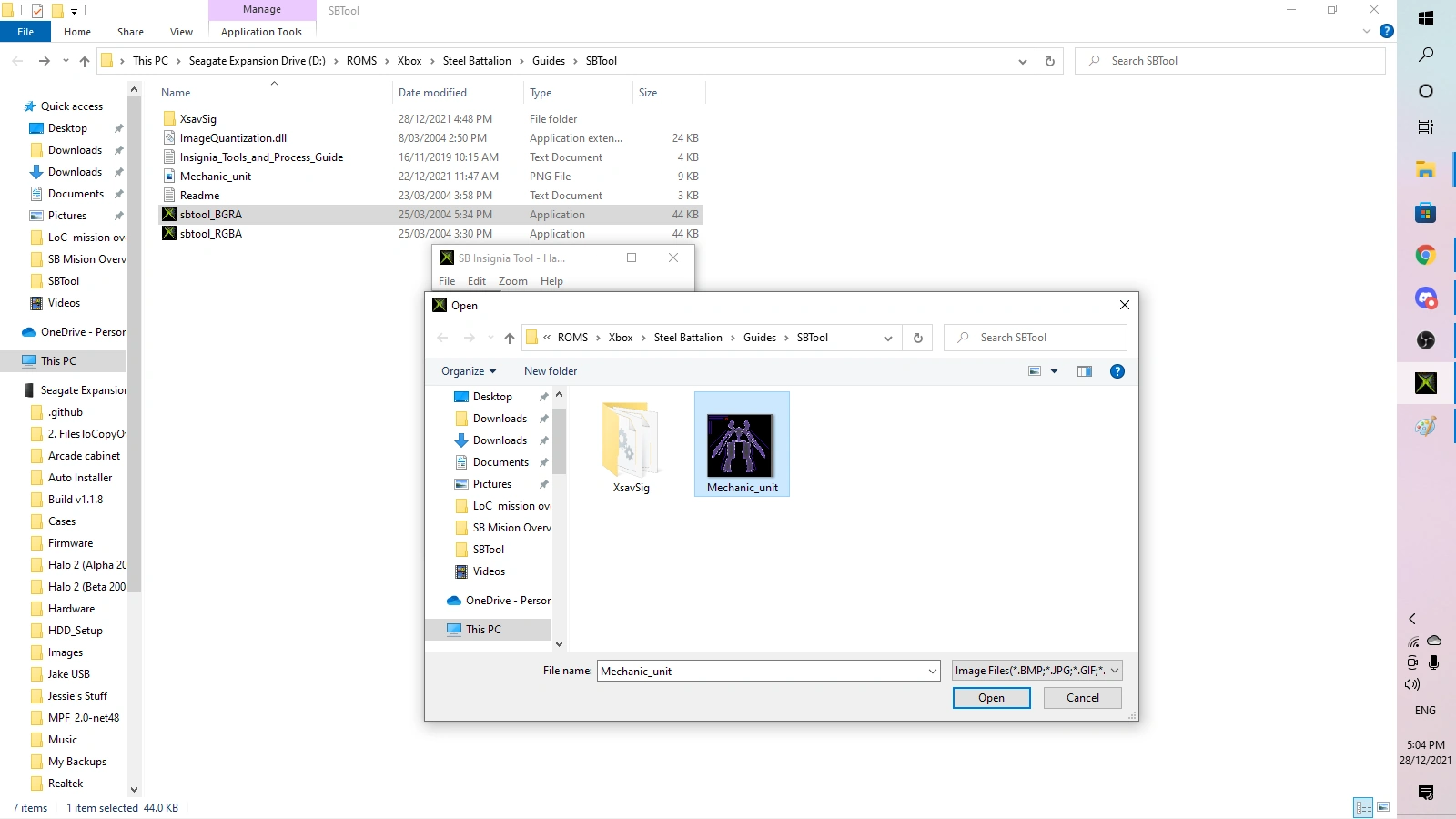Viewport: 1456px width, 819px height.
Task: Refresh the Open dialog folder listing
Action: click(x=918, y=338)
